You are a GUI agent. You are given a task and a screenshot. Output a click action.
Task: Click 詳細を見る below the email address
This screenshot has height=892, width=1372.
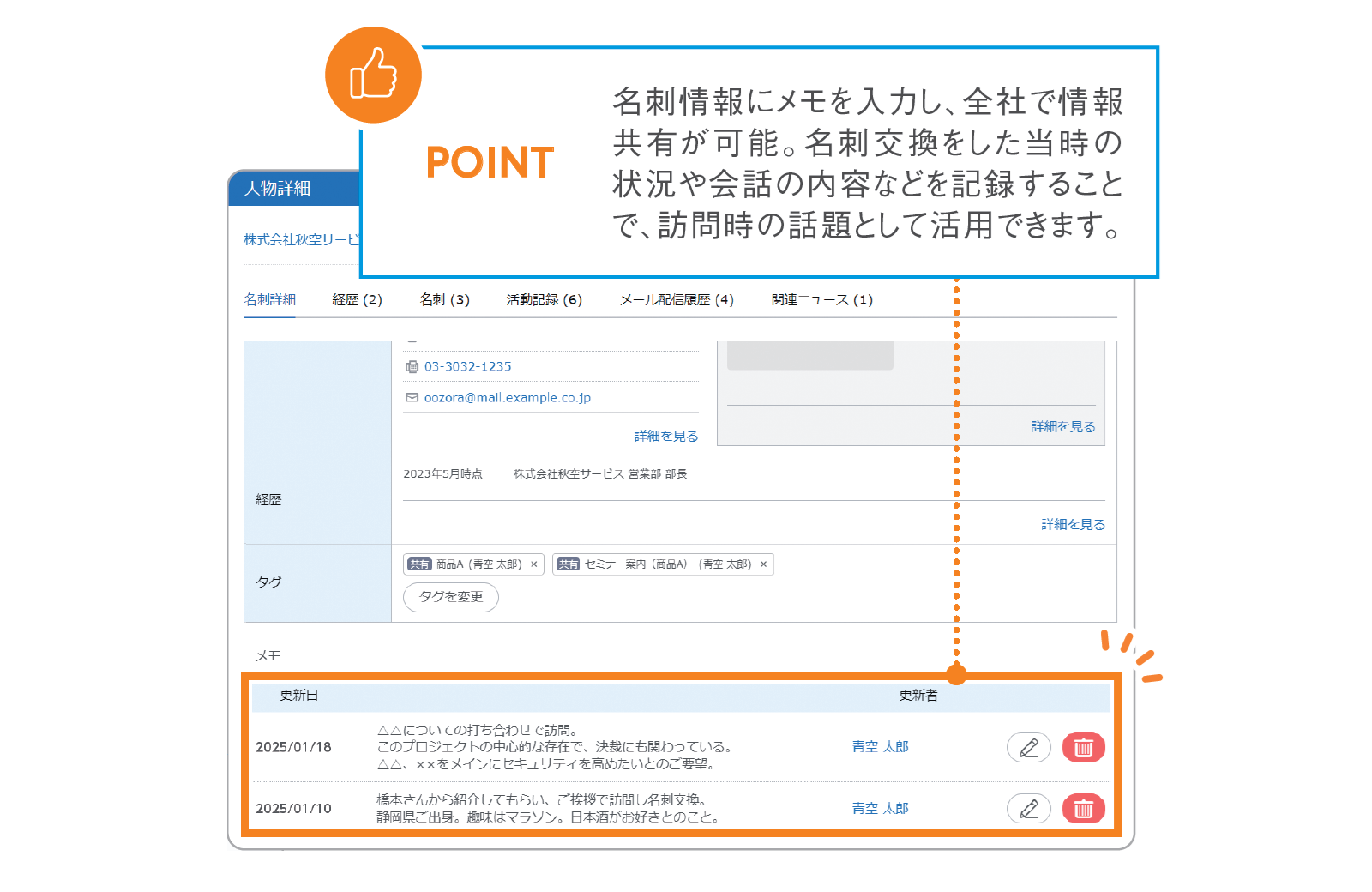click(665, 436)
